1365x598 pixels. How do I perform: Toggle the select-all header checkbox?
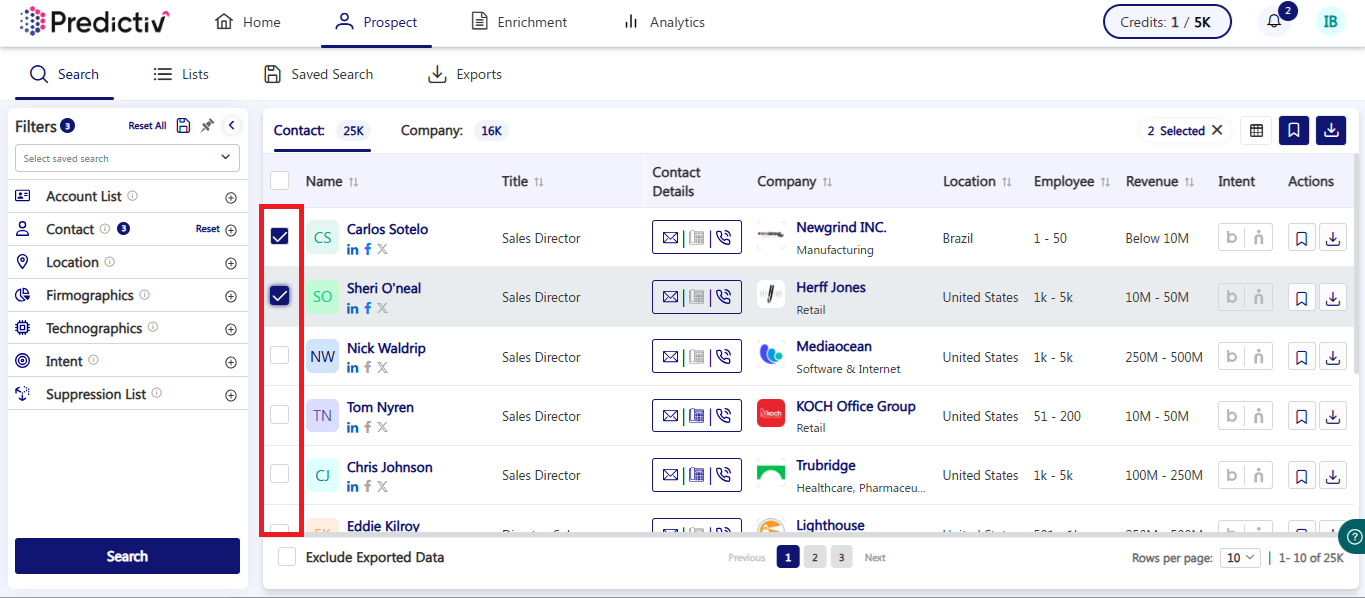pyautogui.click(x=280, y=181)
